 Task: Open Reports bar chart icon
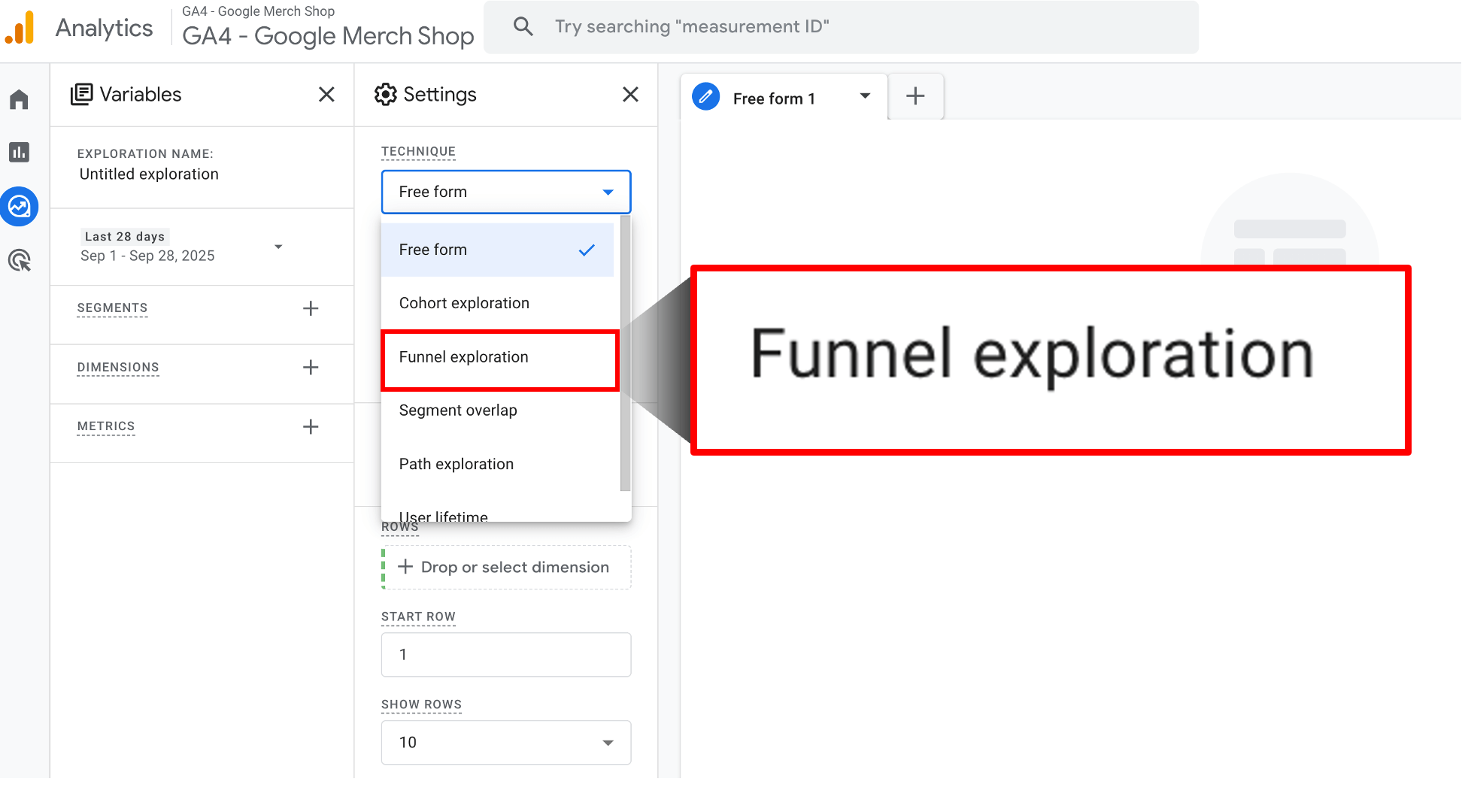[x=20, y=153]
